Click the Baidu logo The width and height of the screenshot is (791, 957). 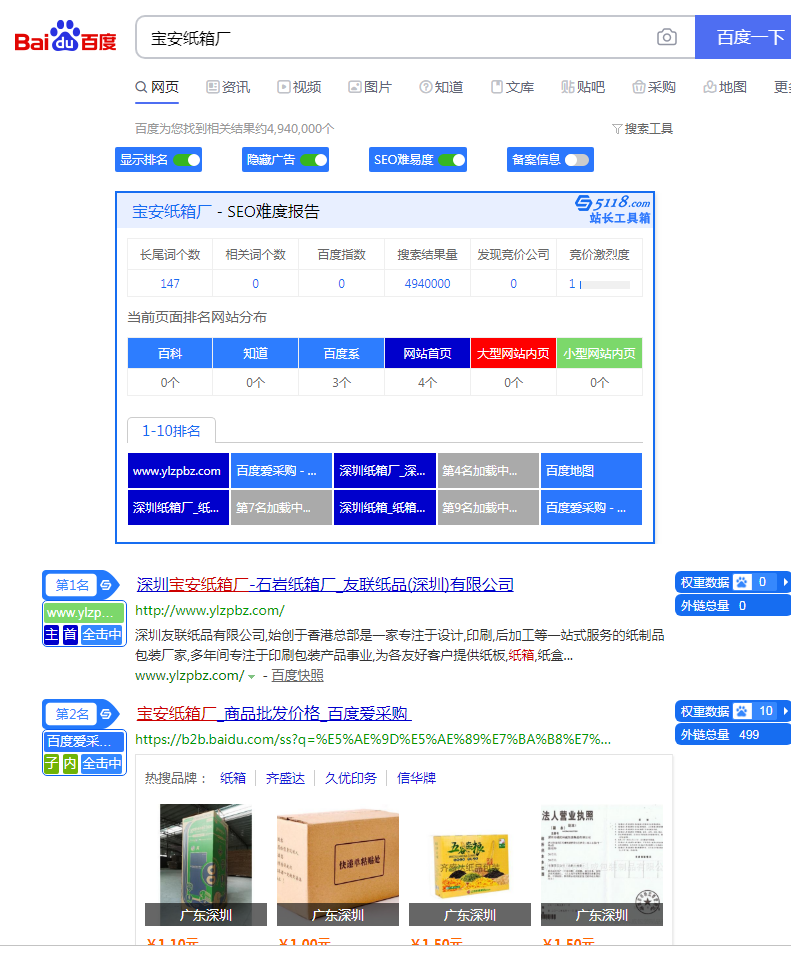coord(65,37)
